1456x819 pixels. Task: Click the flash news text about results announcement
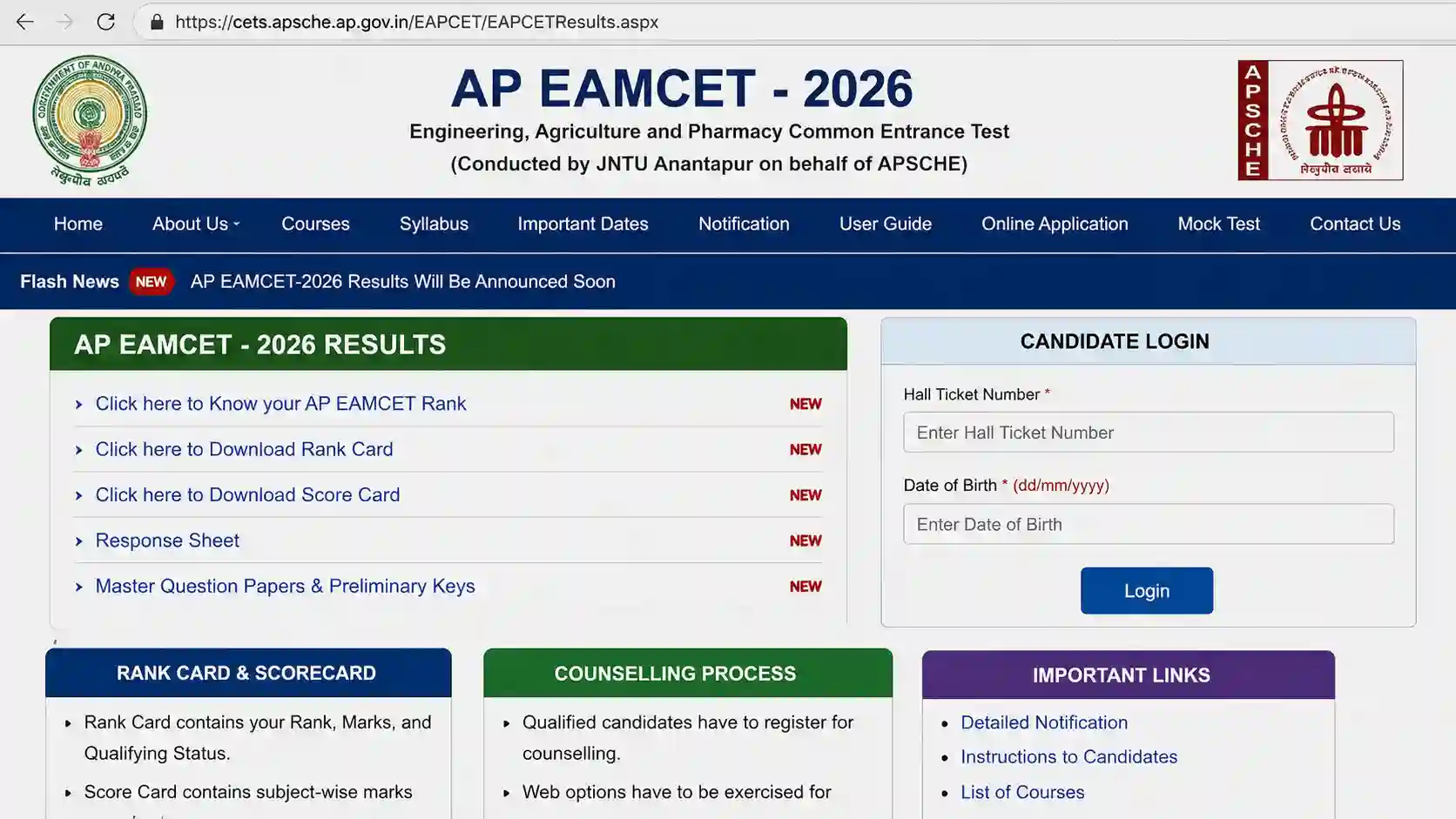pyautogui.click(x=403, y=282)
